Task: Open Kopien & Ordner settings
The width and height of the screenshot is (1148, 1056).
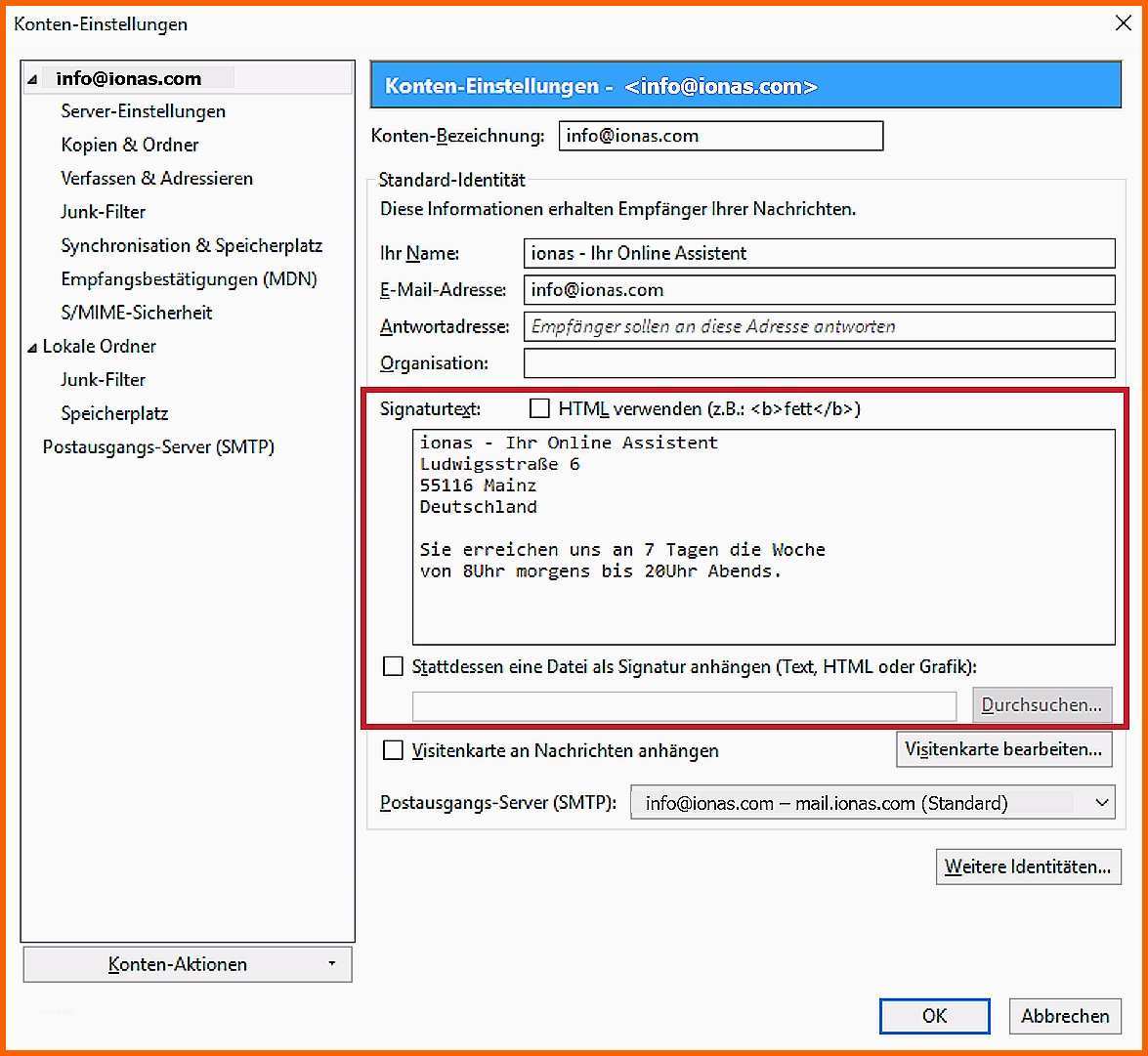Action: 130,145
